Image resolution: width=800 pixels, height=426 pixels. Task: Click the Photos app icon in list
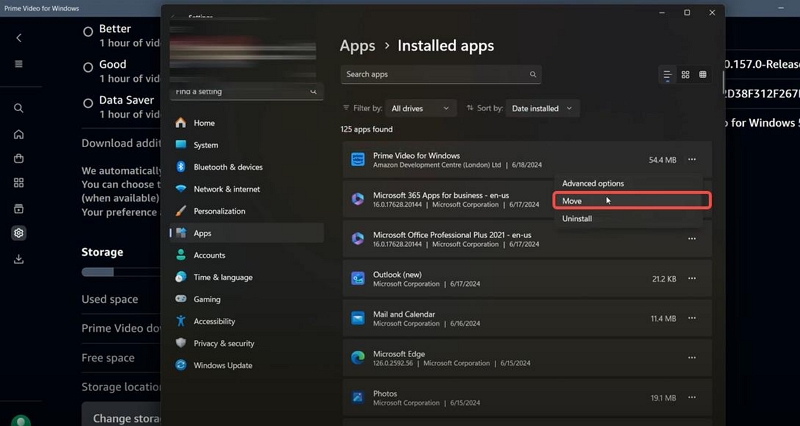point(358,397)
